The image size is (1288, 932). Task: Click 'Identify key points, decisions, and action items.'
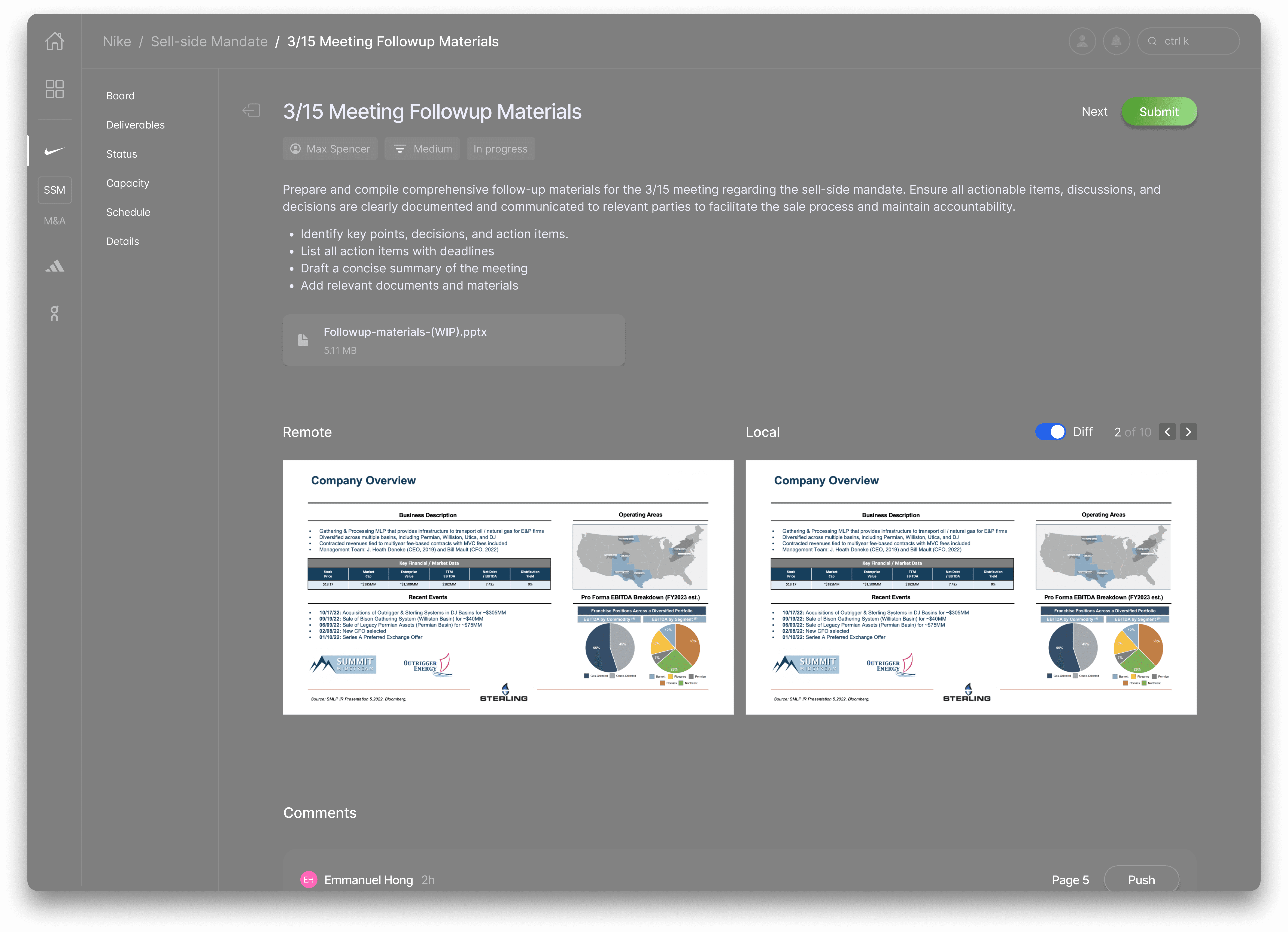tap(434, 234)
